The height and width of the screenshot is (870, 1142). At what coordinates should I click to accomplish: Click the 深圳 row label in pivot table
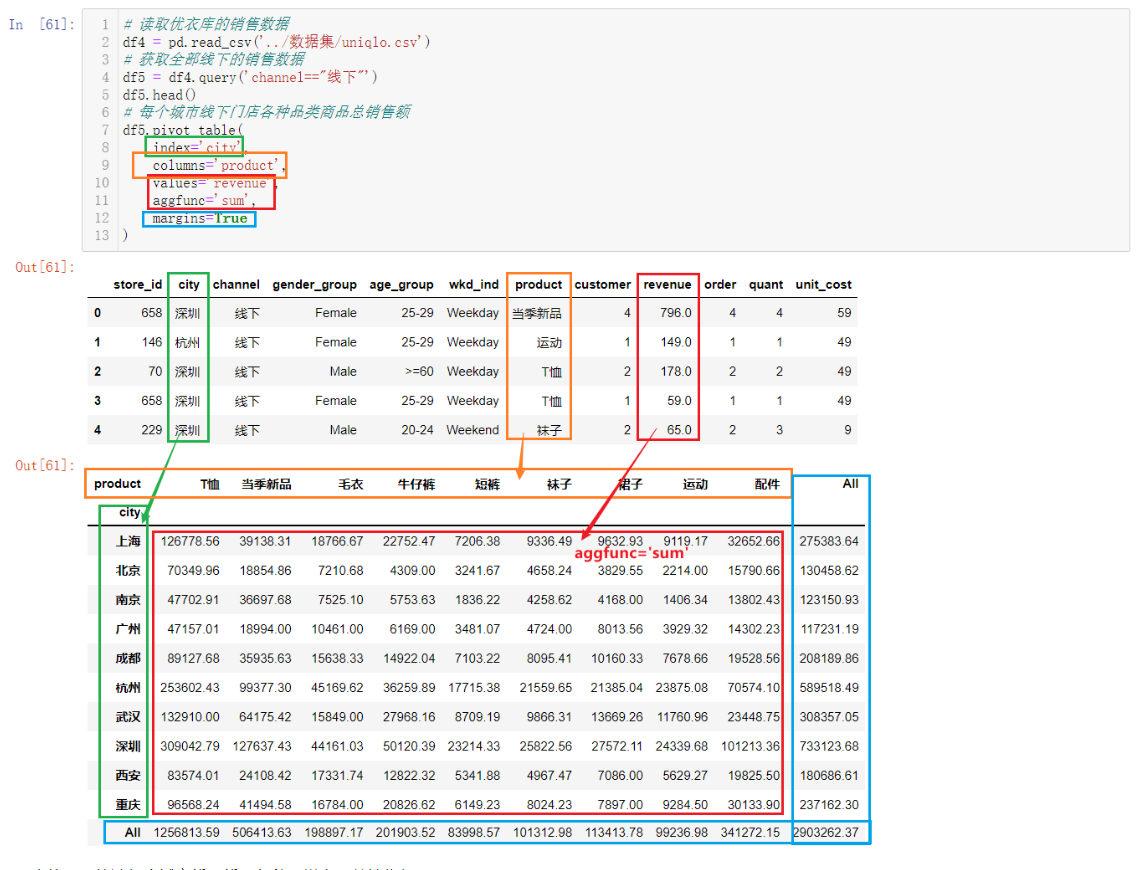point(128,746)
